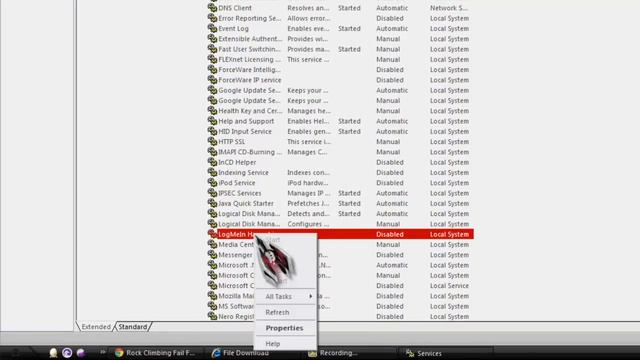Select the Help and Support service icon
640x360 pixels.
pyautogui.click(x=212, y=121)
